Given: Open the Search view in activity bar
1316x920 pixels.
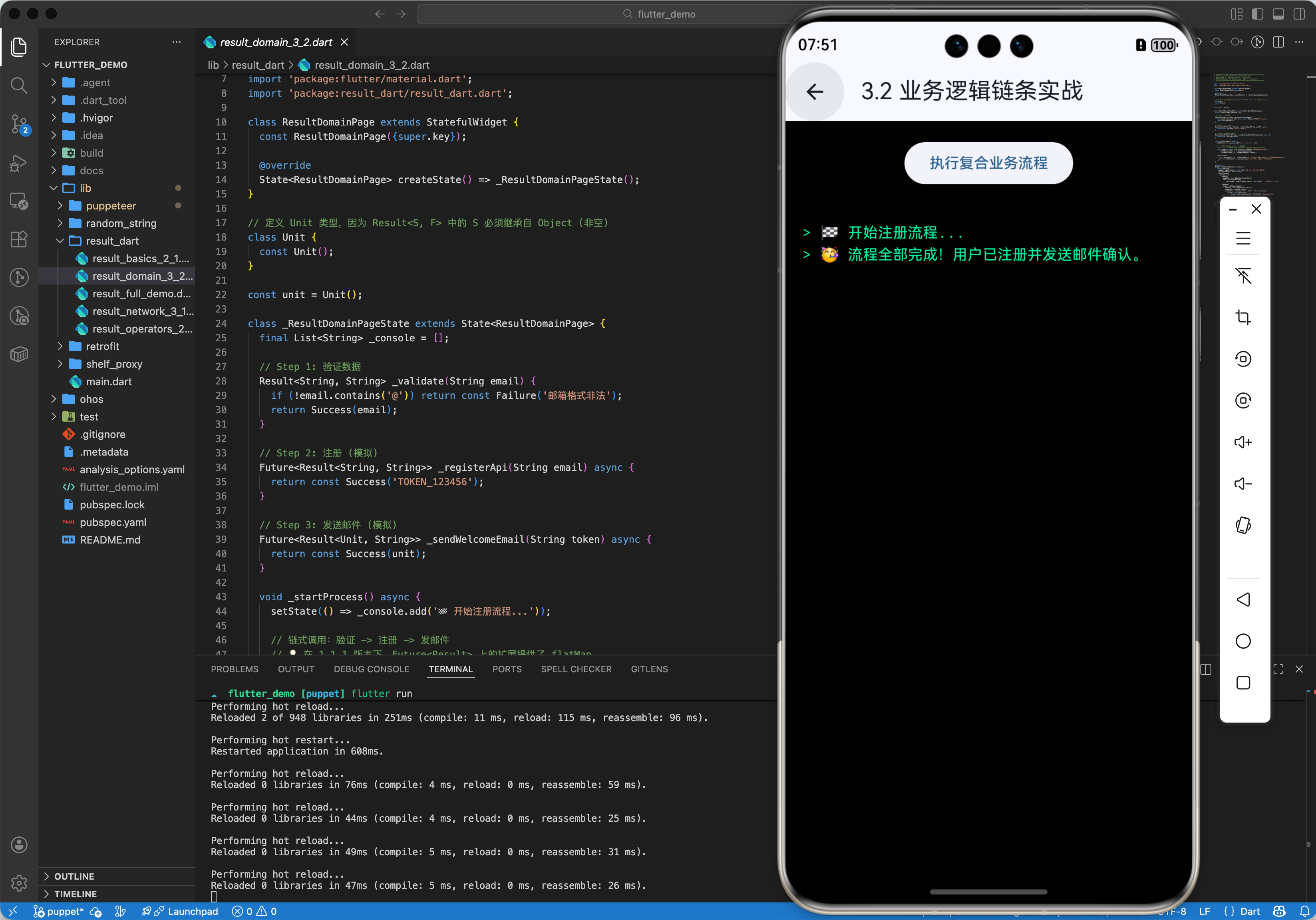Looking at the screenshot, I should 19,86.
